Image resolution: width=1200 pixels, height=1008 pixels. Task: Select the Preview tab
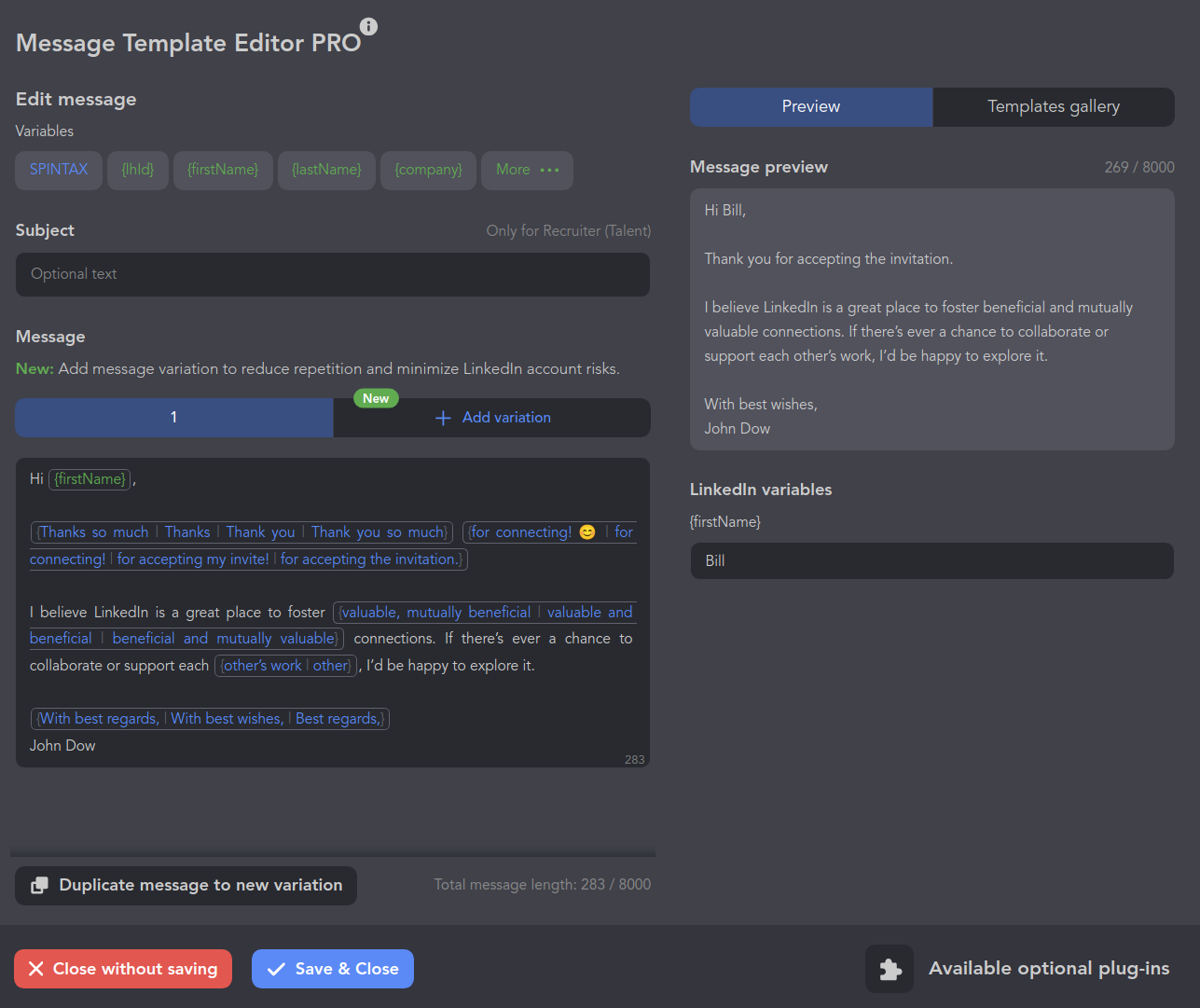810,107
